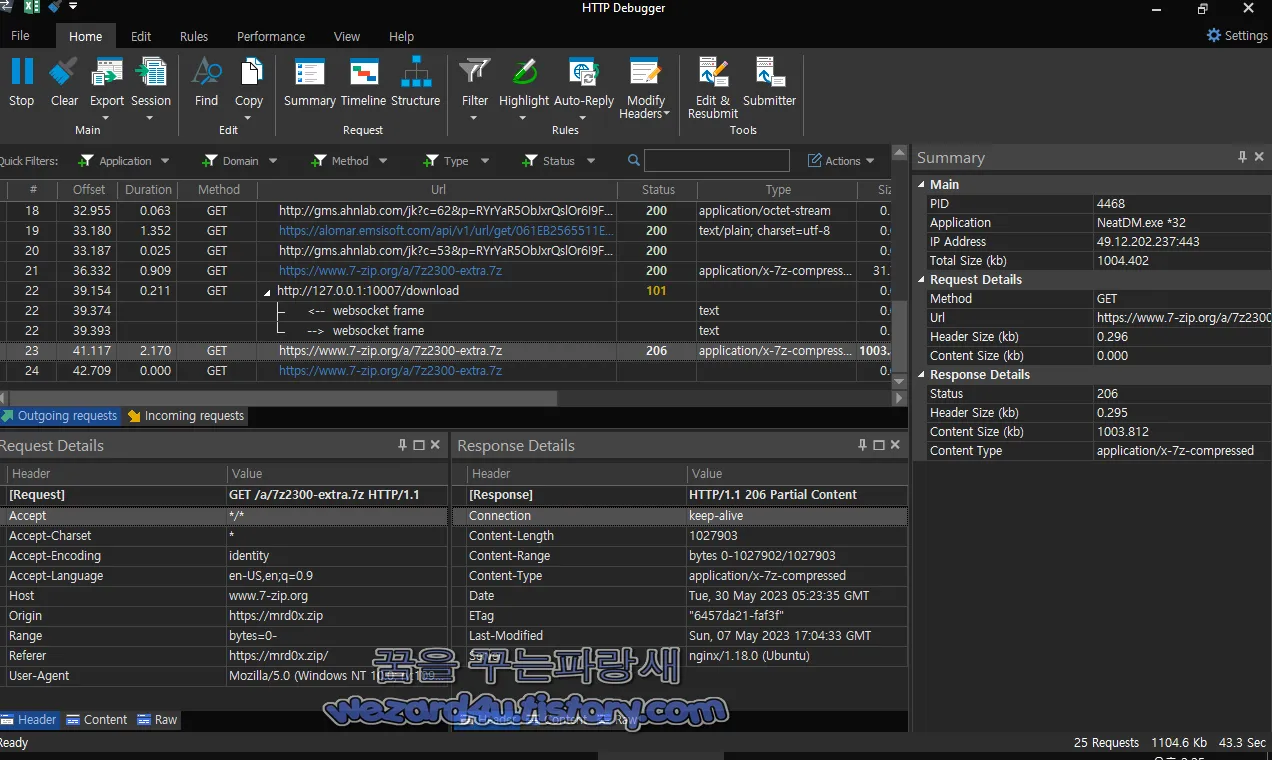Viewport: 1272px width, 760px height.
Task: Select the Outgoing requests tab
Action: 59,415
